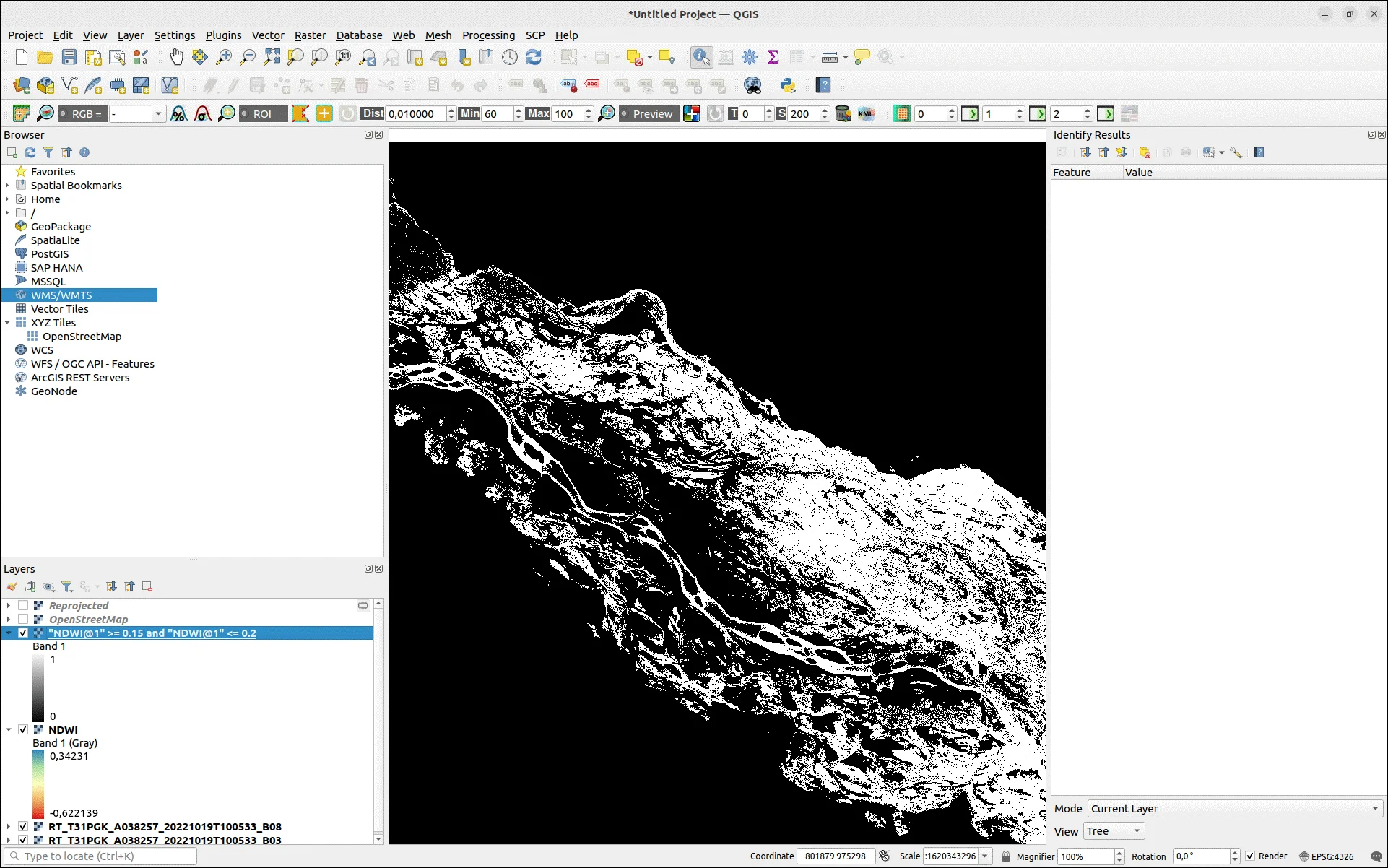Collapse the XYZ Tiles tree node
The height and width of the screenshot is (868, 1388).
coord(8,323)
